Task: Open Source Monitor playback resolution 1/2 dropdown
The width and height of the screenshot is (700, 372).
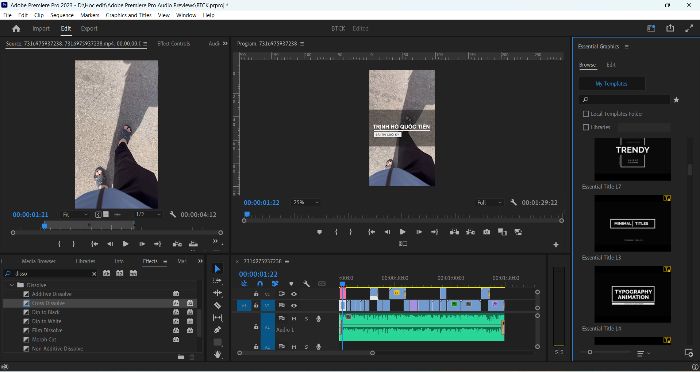Action: [148, 214]
